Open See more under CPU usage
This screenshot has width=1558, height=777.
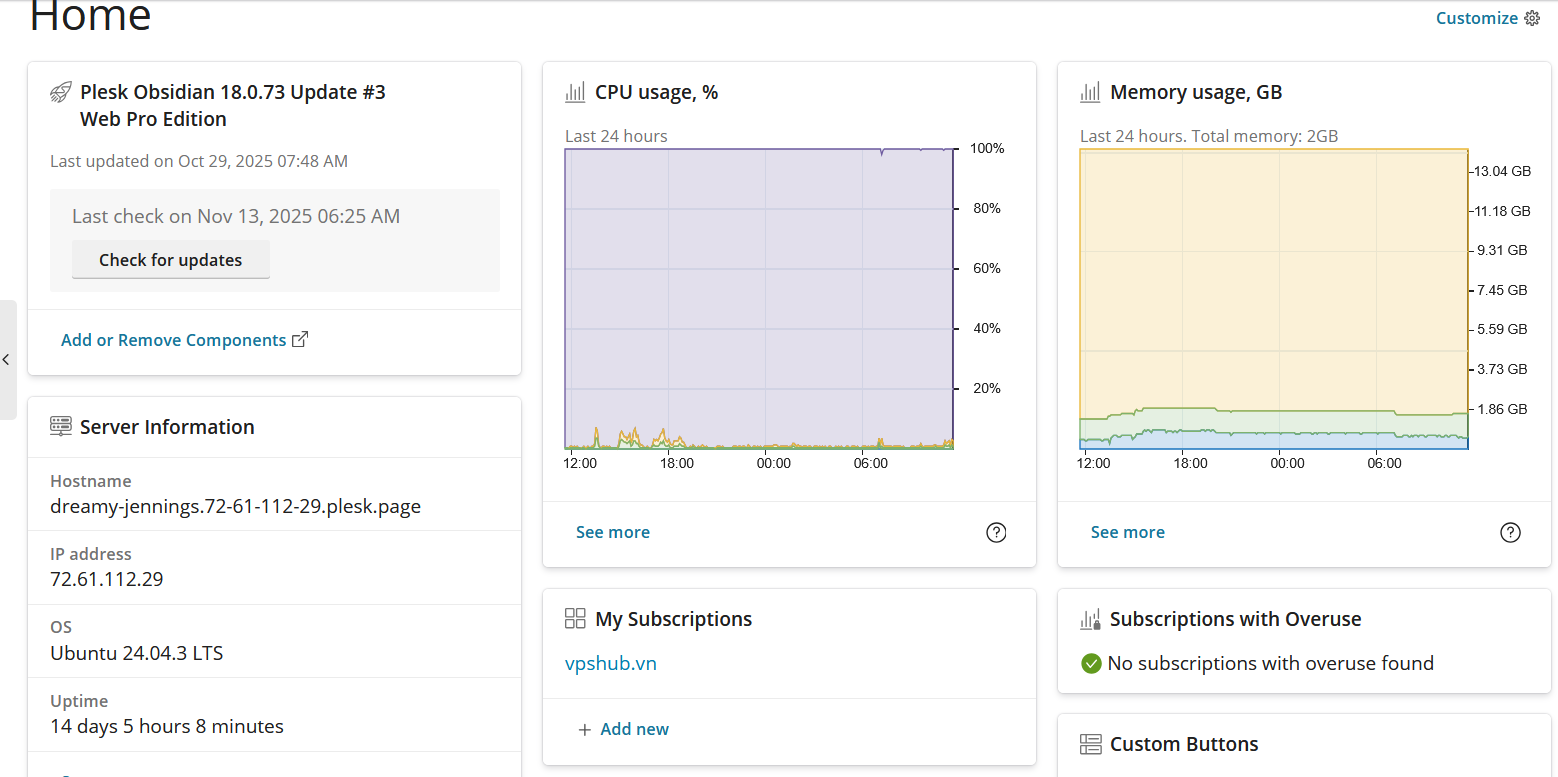pos(613,532)
